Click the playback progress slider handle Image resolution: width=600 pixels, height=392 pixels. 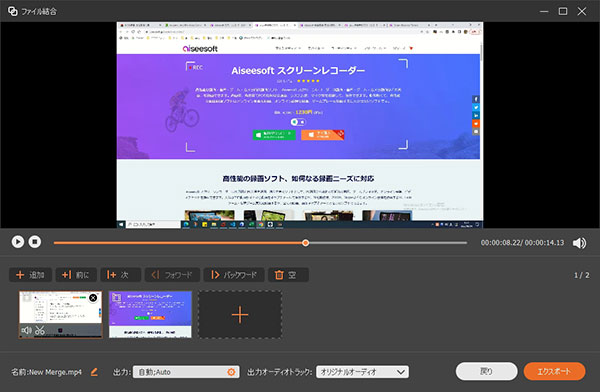click(305, 243)
